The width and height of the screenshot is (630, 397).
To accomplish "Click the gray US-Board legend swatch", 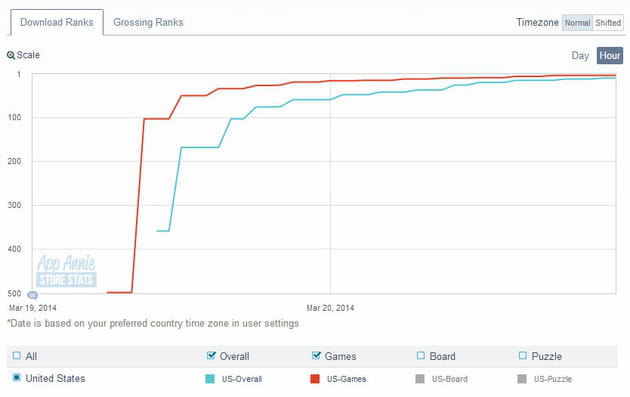I will click(x=420, y=379).
